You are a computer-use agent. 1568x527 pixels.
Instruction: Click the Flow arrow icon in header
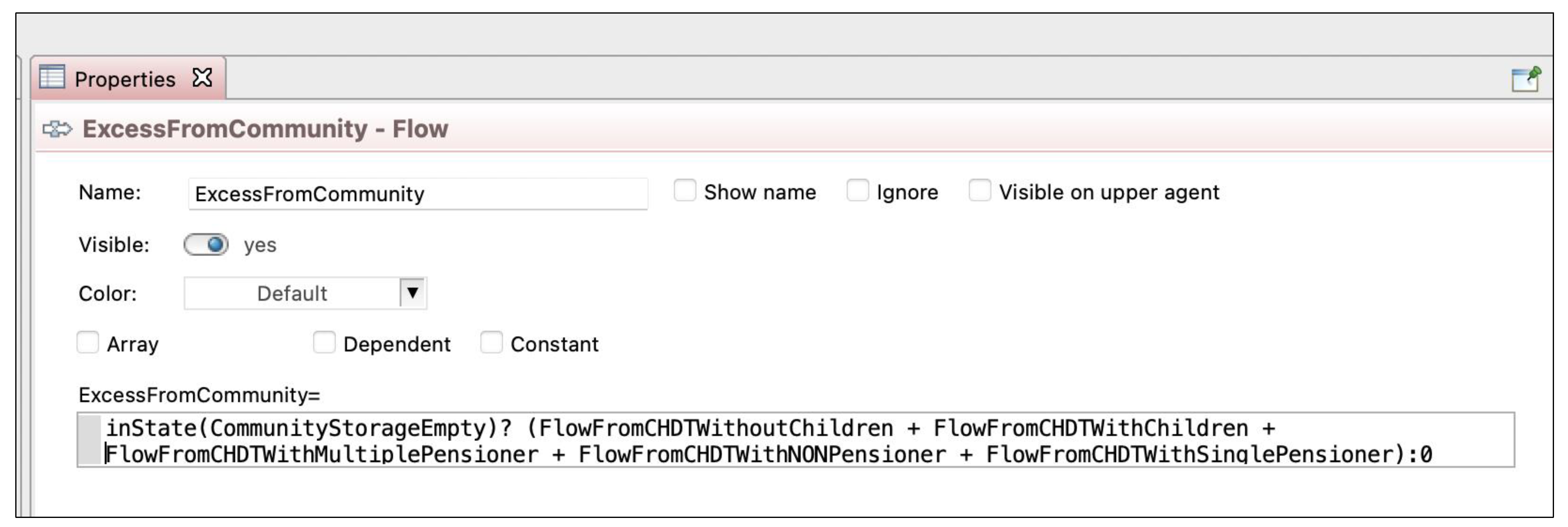coord(57,129)
